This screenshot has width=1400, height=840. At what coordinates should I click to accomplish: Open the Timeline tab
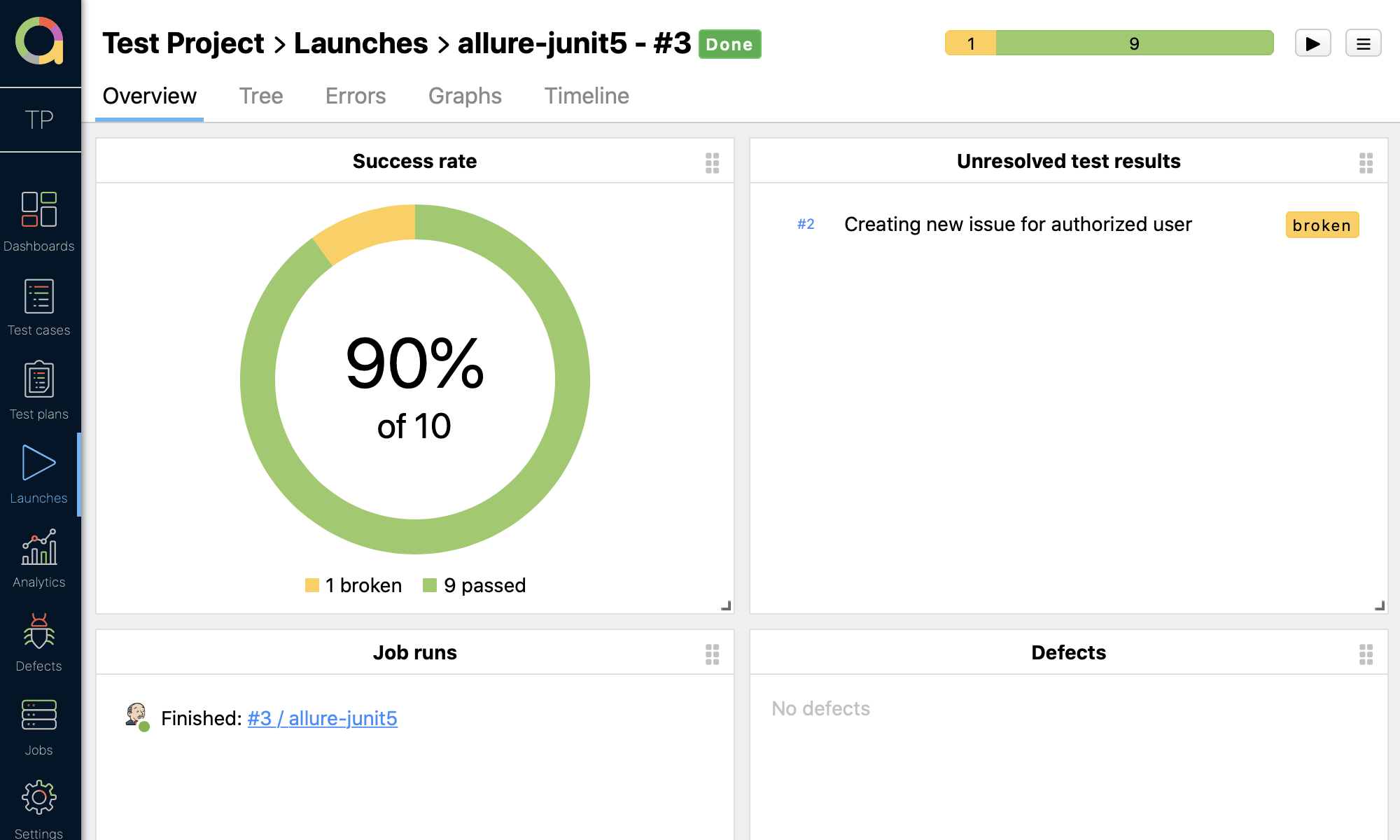tap(587, 96)
